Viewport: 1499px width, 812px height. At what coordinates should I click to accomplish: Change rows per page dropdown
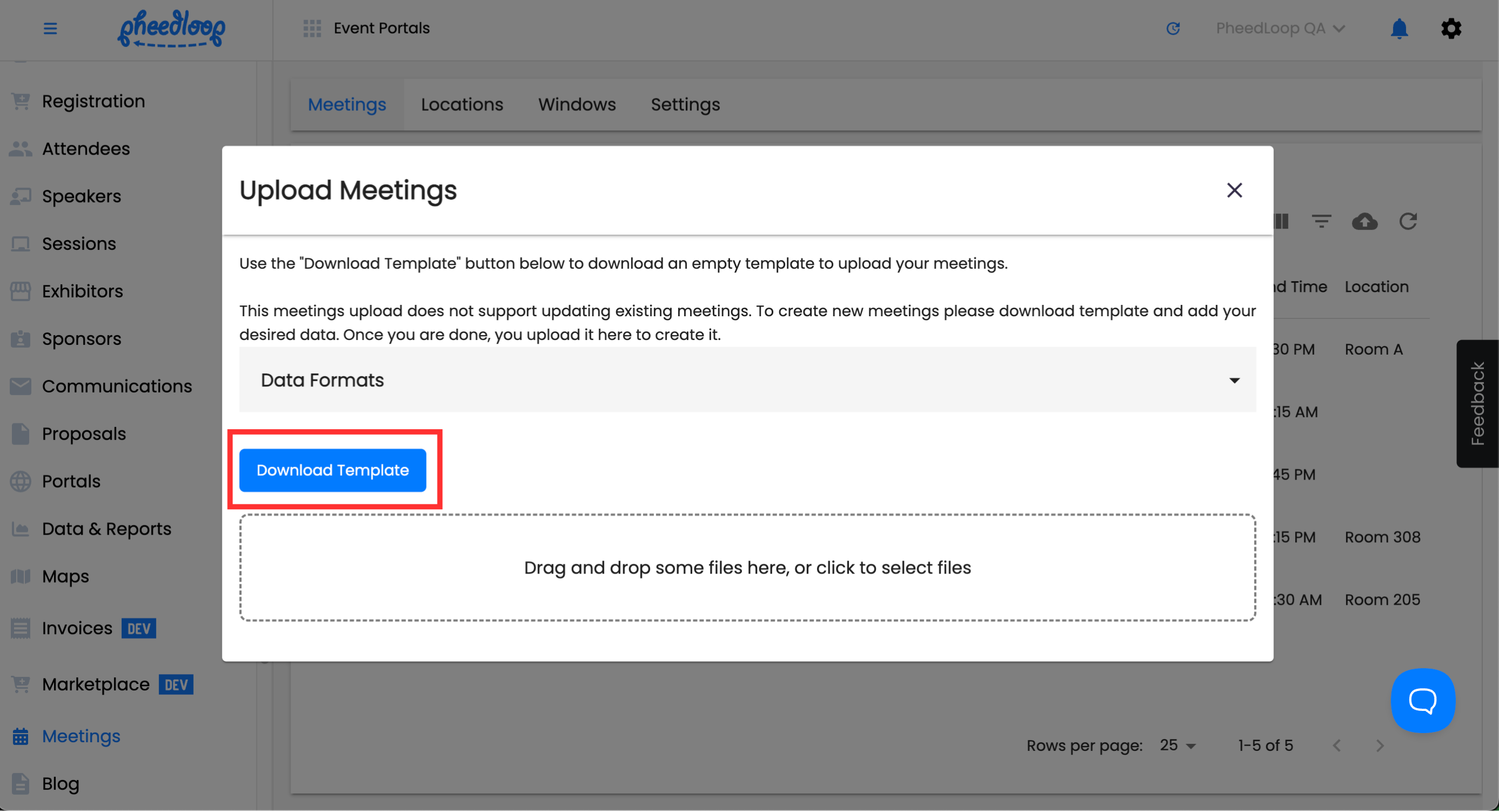click(1178, 746)
